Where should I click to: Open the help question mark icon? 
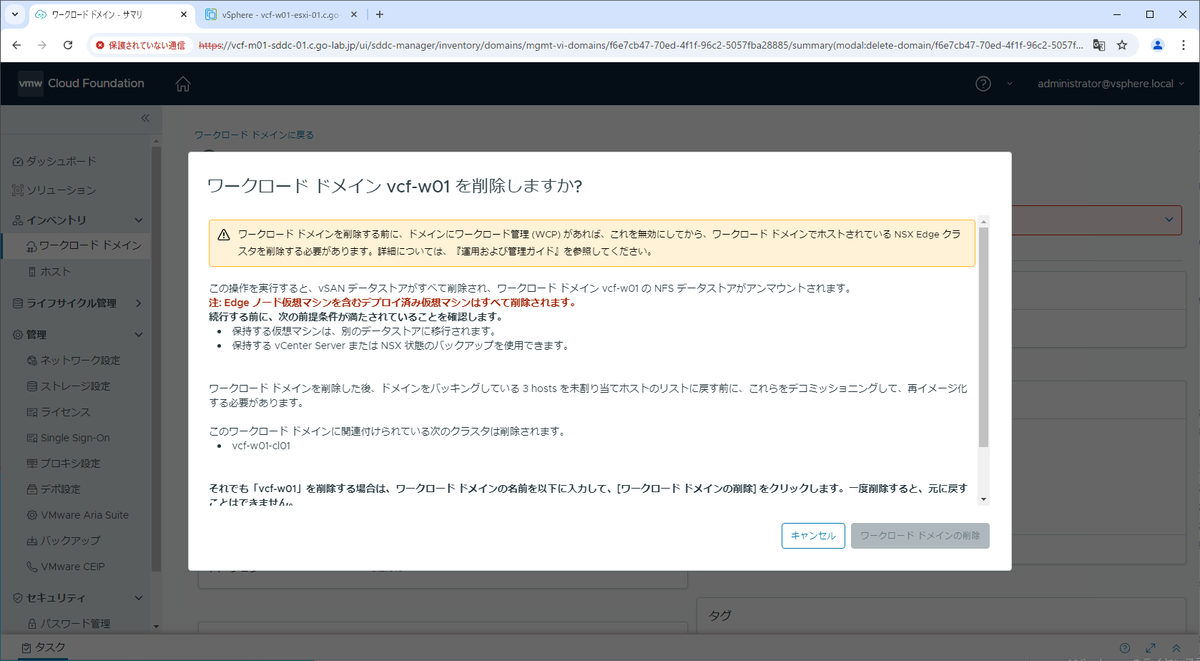(x=984, y=84)
